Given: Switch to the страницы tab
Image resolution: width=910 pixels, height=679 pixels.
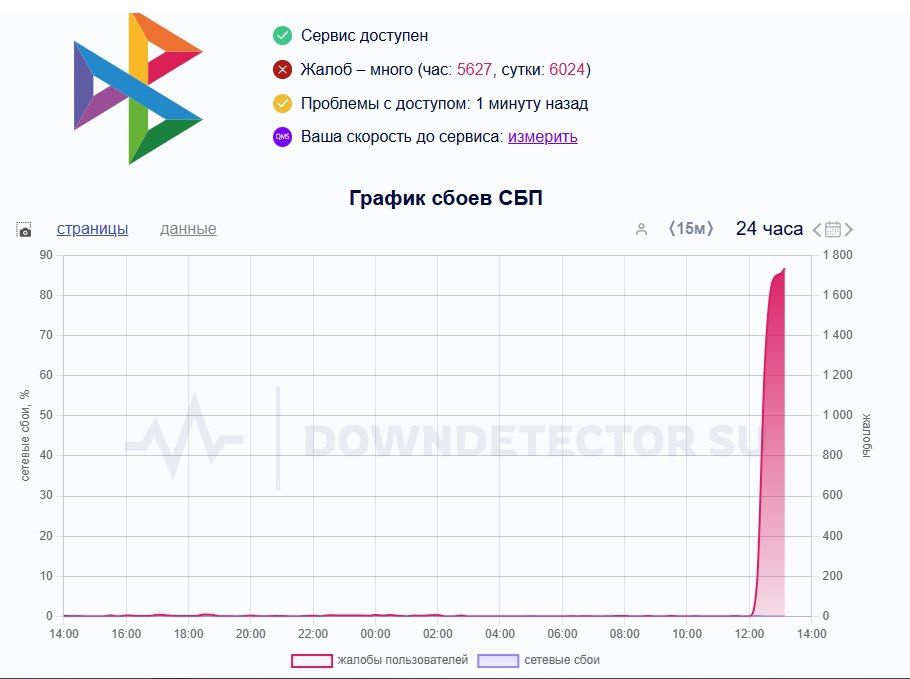Looking at the screenshot, I should tap(92, 229).
